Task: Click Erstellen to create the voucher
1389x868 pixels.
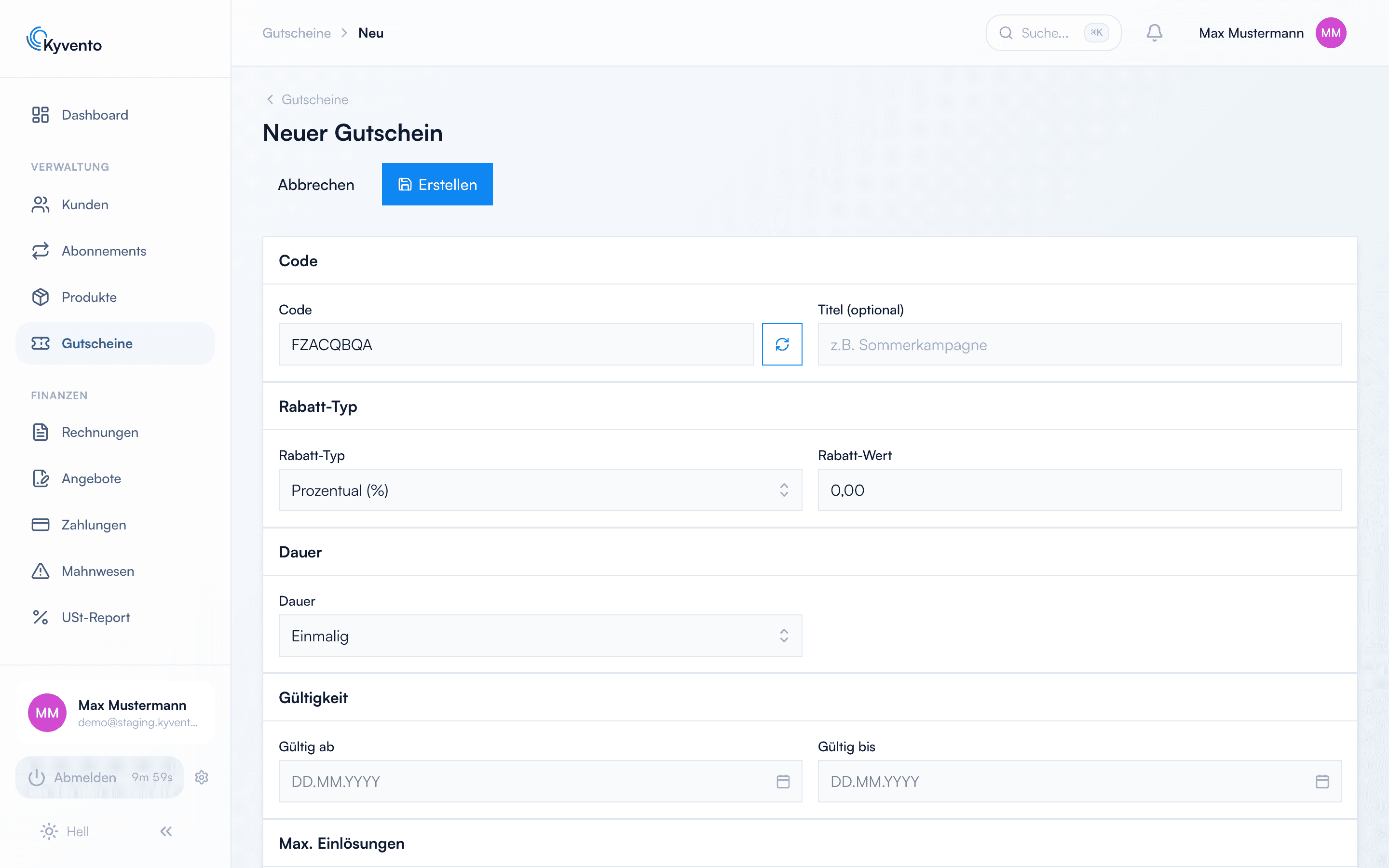Action: point(437,184)
